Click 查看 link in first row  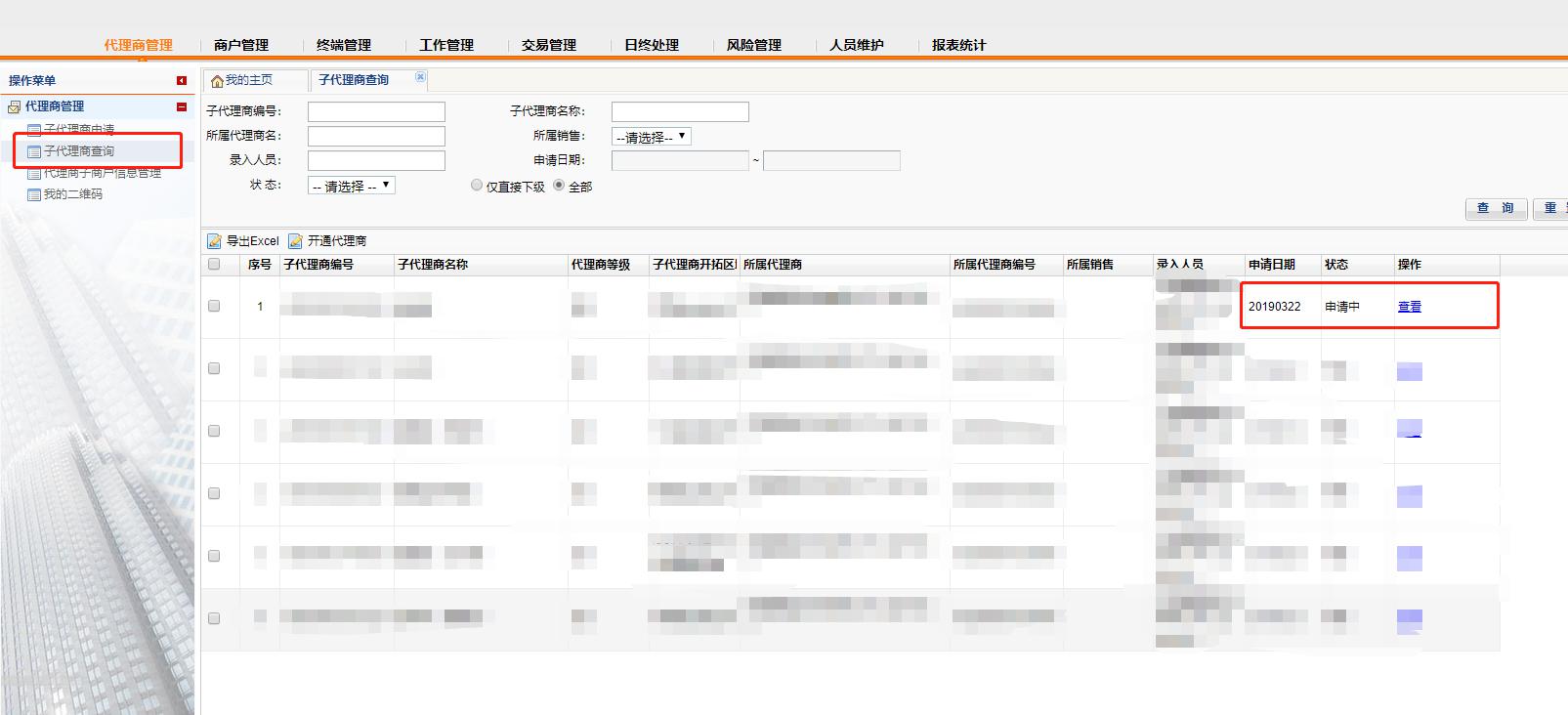tap(1409, 307)
